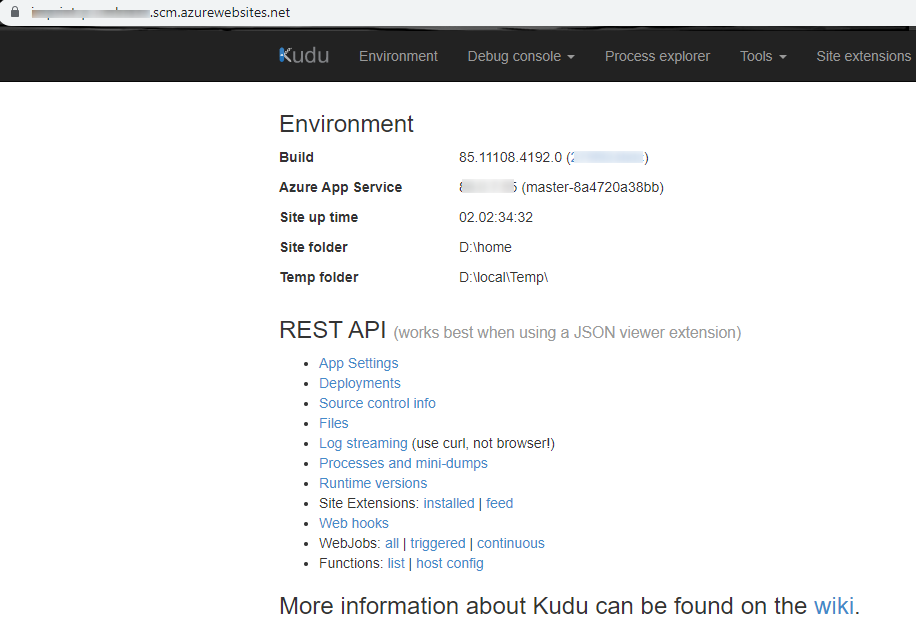
Task: Show triggered WebJobs link
Action: pyautogui.click(x=438, y=543)
